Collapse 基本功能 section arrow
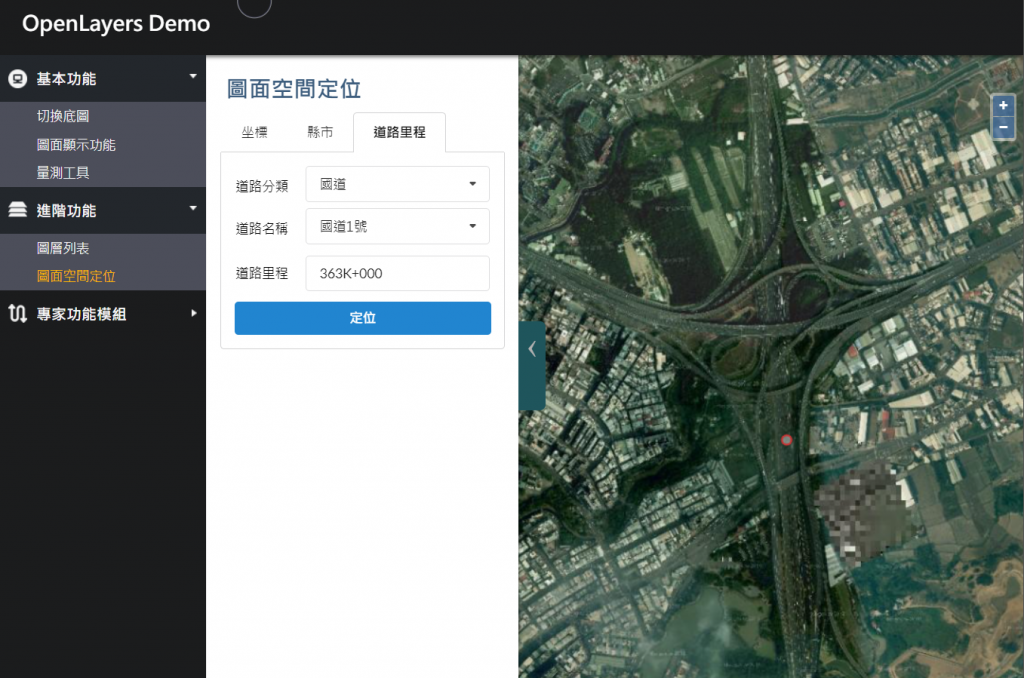 coord(193,77)
